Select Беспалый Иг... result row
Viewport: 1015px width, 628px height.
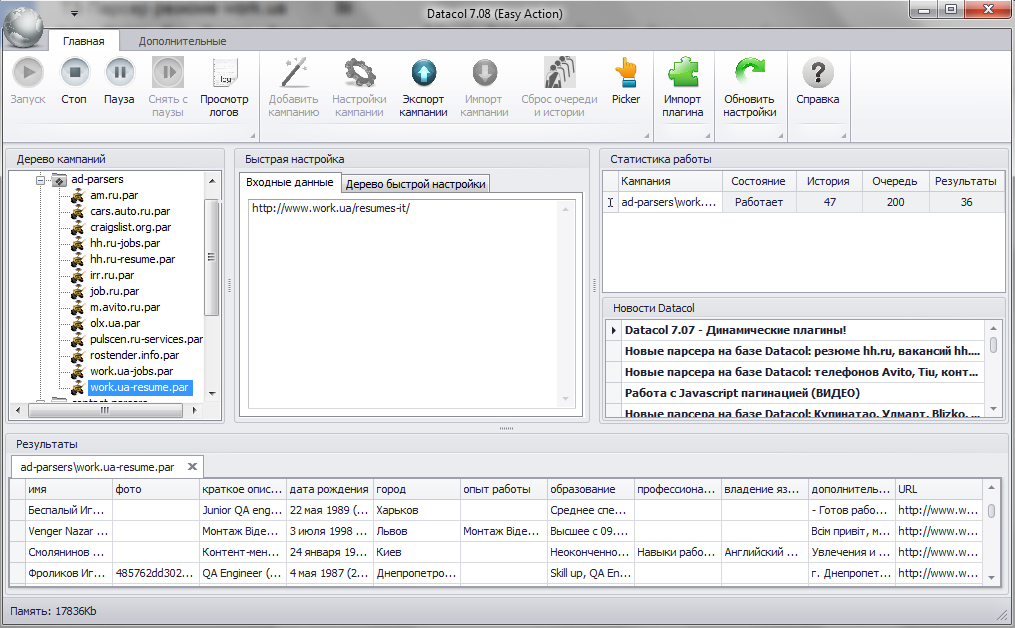pyautogui.click(x=498, y=510)
